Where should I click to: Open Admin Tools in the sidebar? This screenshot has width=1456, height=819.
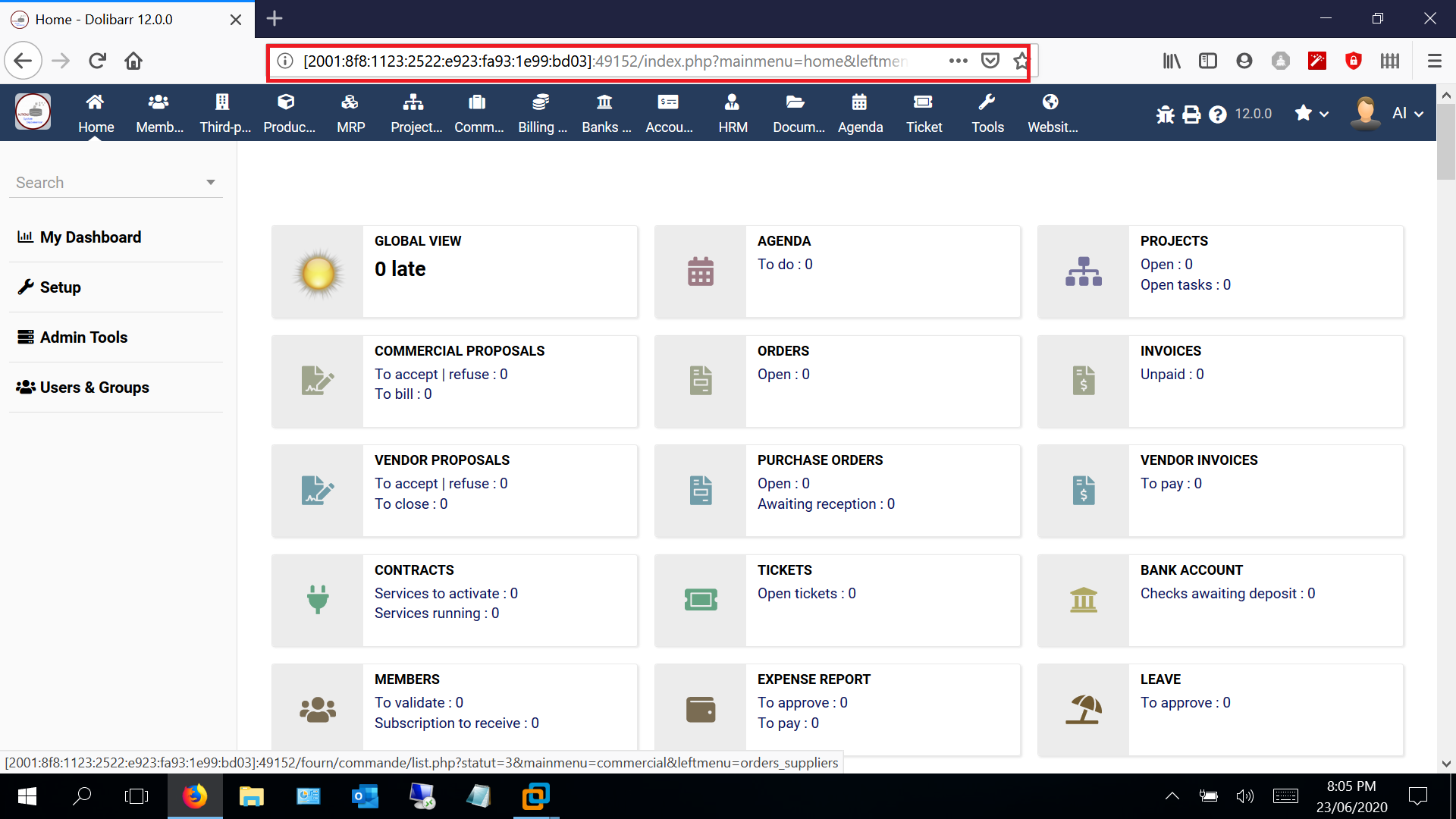click(73, 337)
